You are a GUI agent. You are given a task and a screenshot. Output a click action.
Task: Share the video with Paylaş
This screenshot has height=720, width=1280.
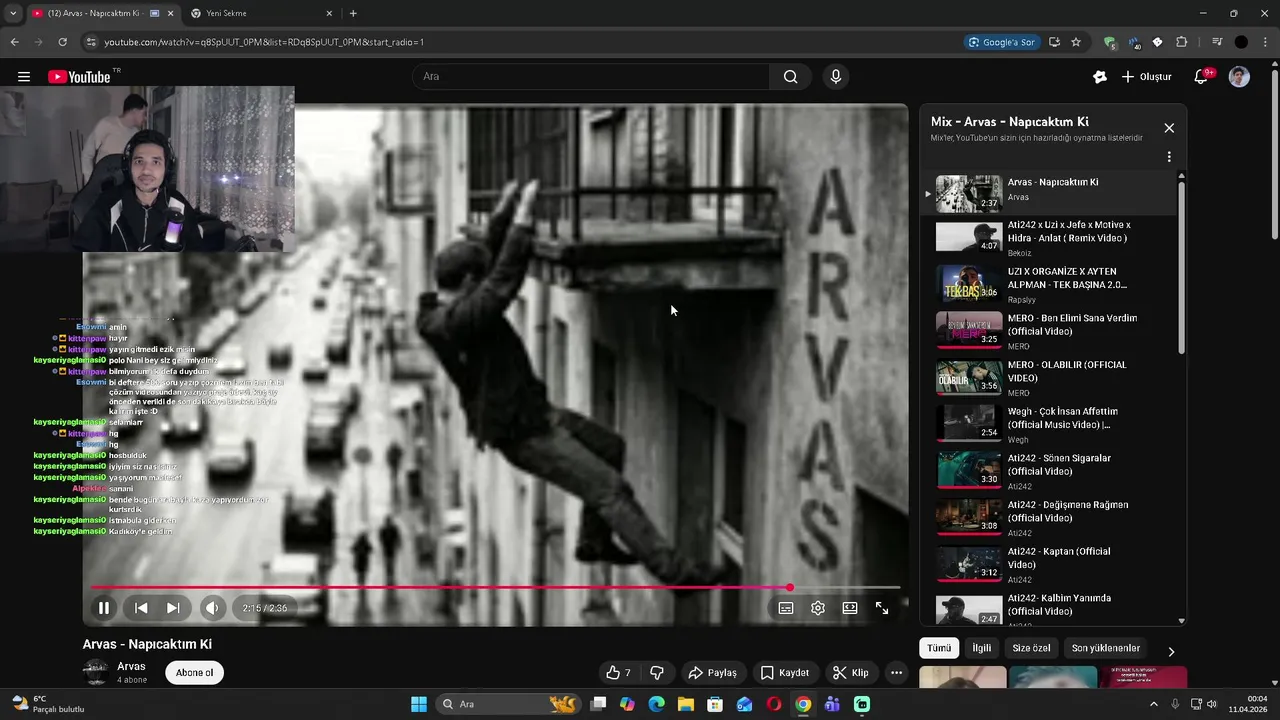coord(713,673)
